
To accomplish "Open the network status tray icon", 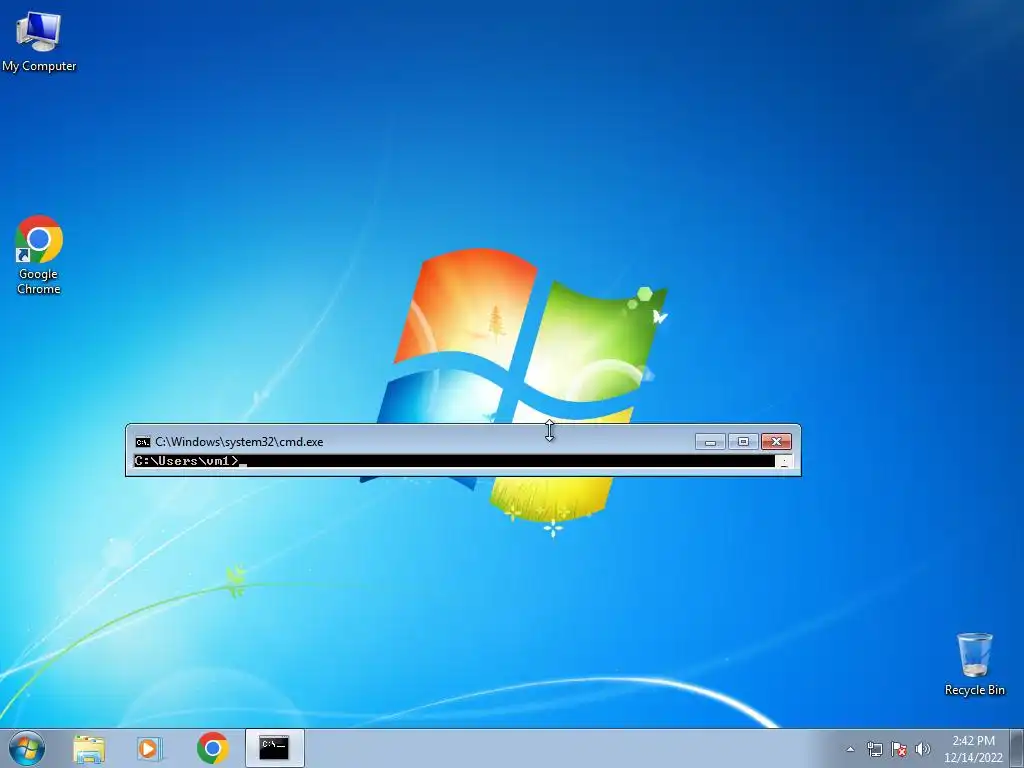I will click(874, 749).
